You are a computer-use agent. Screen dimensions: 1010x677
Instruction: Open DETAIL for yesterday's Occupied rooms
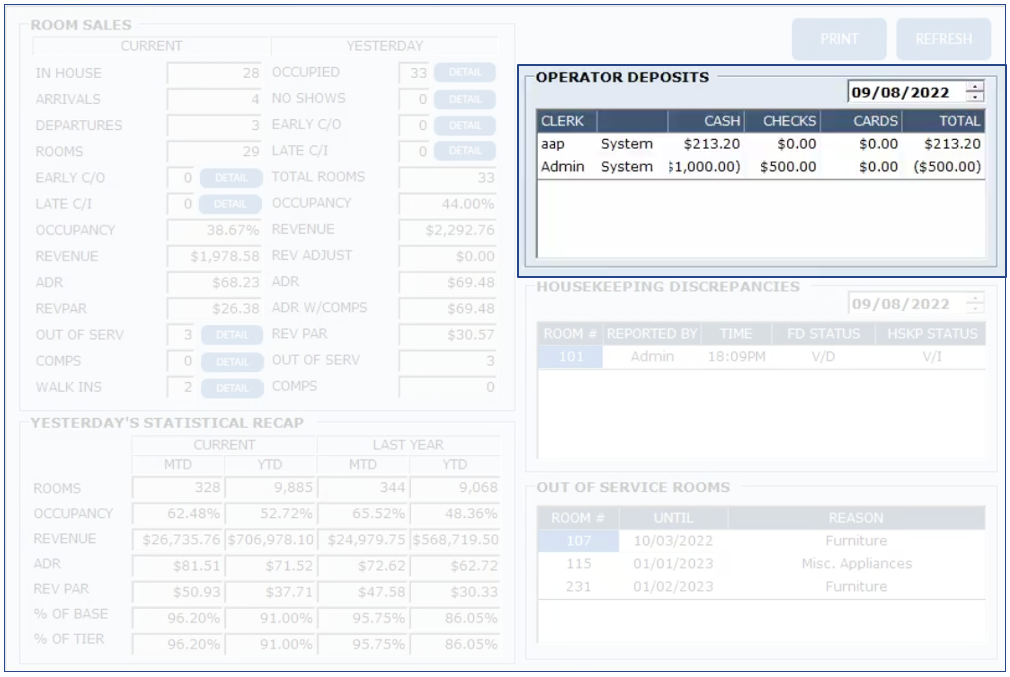pyautogui.click(x=464, y=73)
